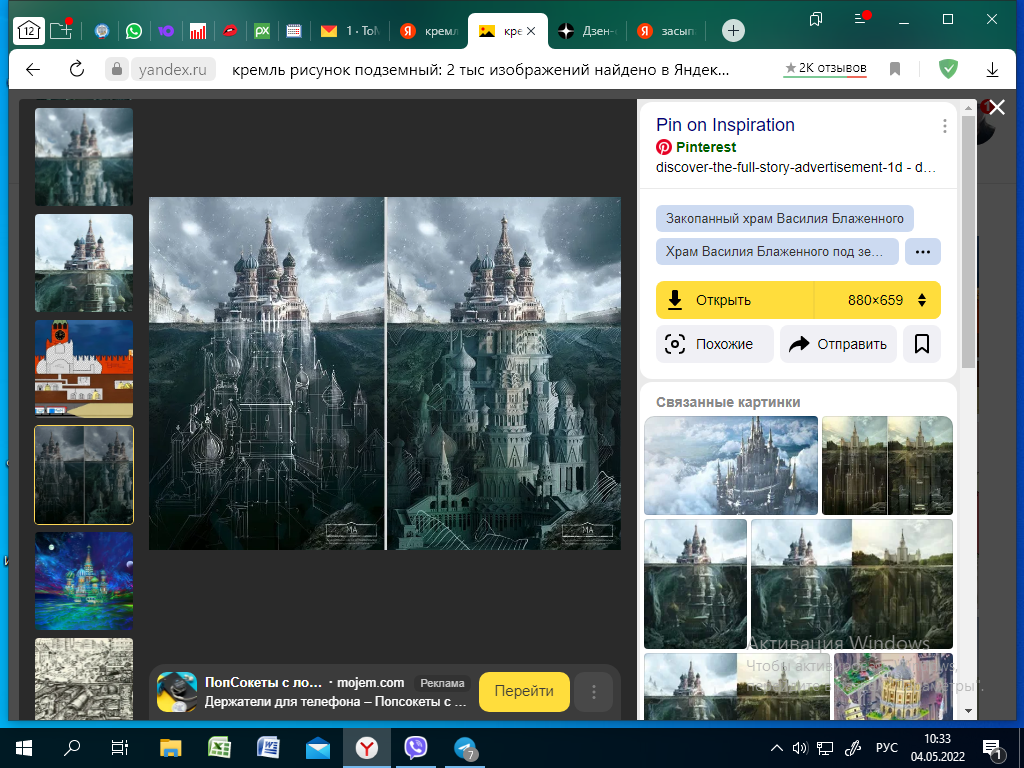Image resolution: width=1024 pixels, height=768 pixels.
Task: Open the browser downloads panel
Action: point(992,69)
